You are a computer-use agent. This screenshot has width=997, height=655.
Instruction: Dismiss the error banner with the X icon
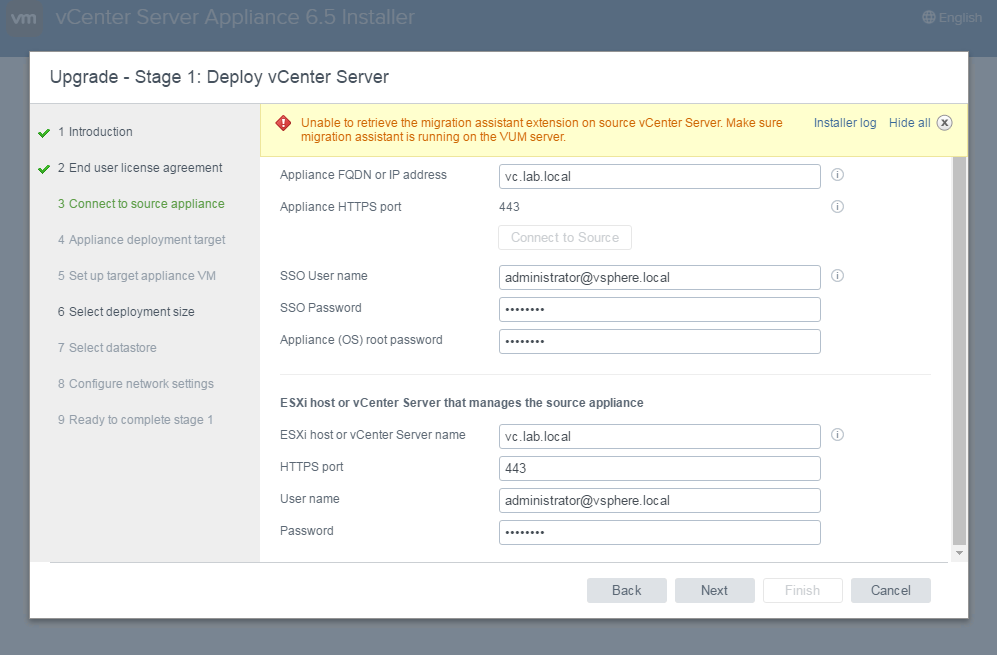(944, 123)
